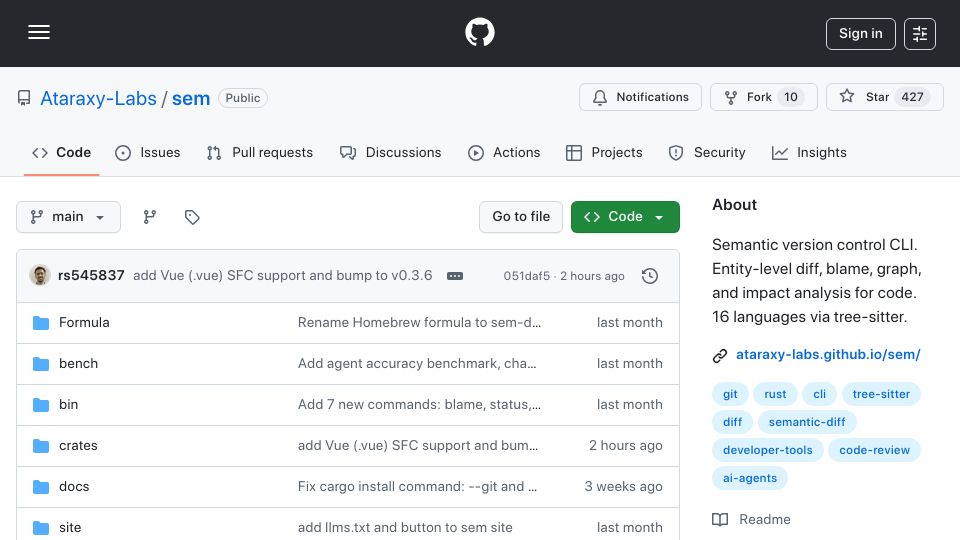Open latest commit message about Vue support
This screenshot has width=960, height=540.
coord(282,276)
